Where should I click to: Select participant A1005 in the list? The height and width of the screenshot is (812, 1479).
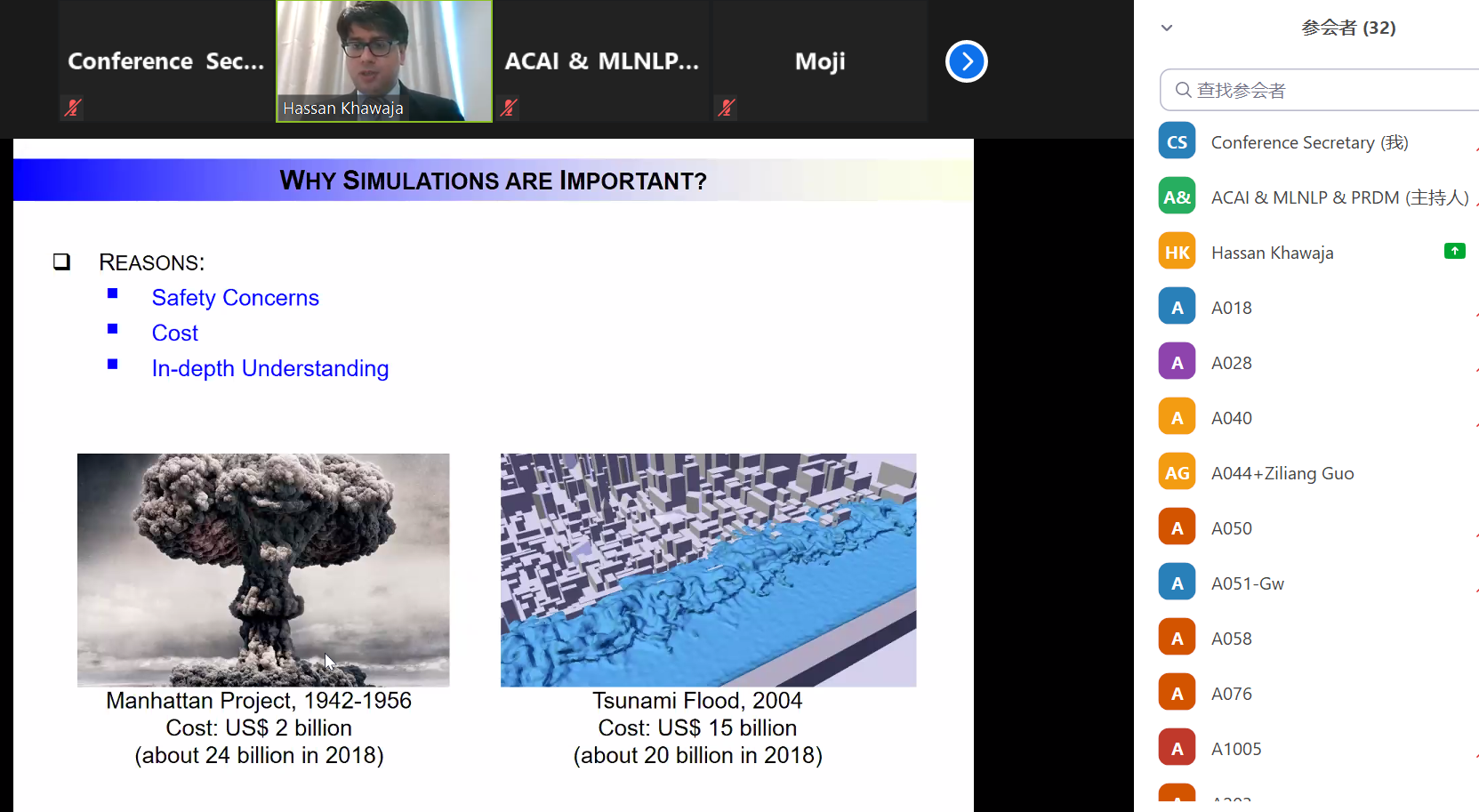pyautogui.click(x=1235, y=749)
